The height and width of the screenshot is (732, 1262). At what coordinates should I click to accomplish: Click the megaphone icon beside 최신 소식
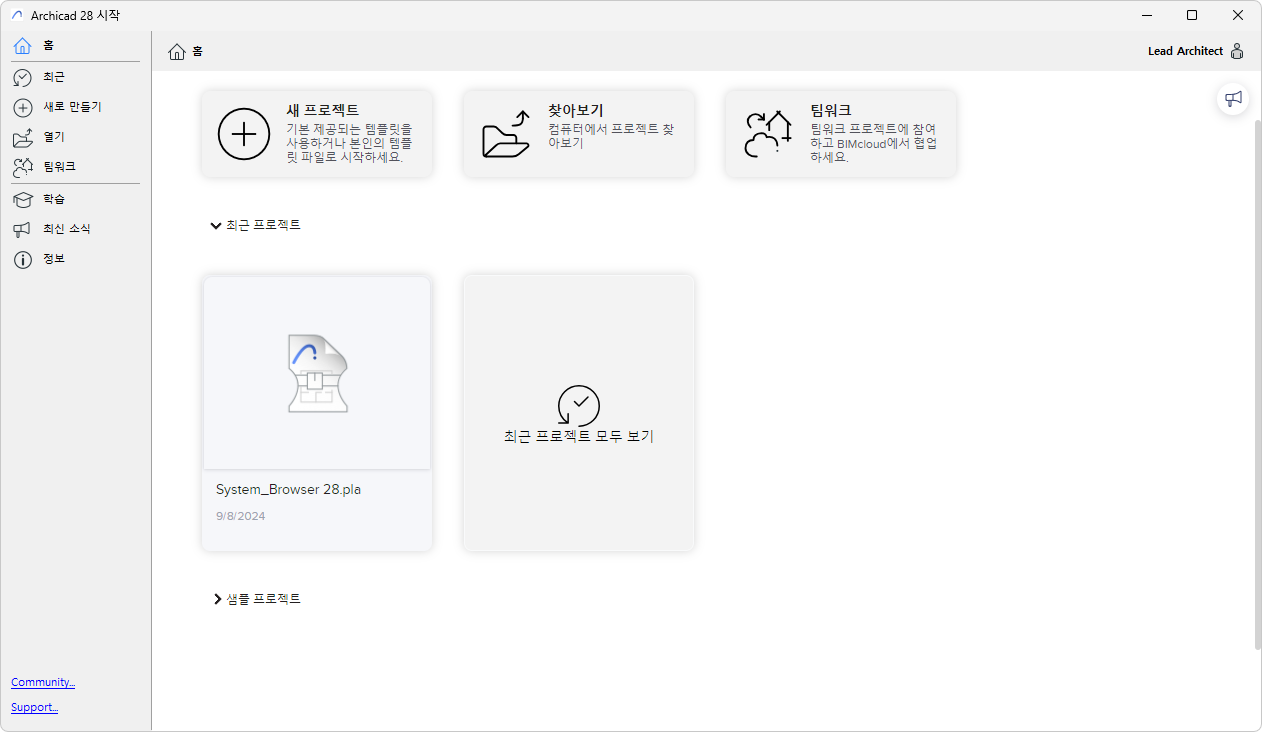click(x=23, y=230)
